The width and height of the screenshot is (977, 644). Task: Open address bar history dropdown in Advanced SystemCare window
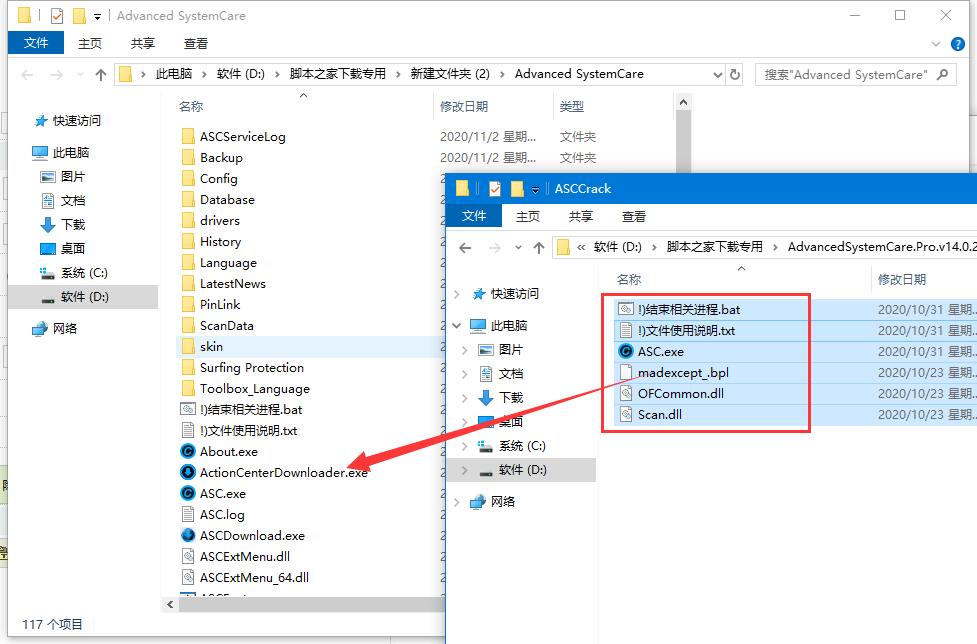tap(718, 75)
